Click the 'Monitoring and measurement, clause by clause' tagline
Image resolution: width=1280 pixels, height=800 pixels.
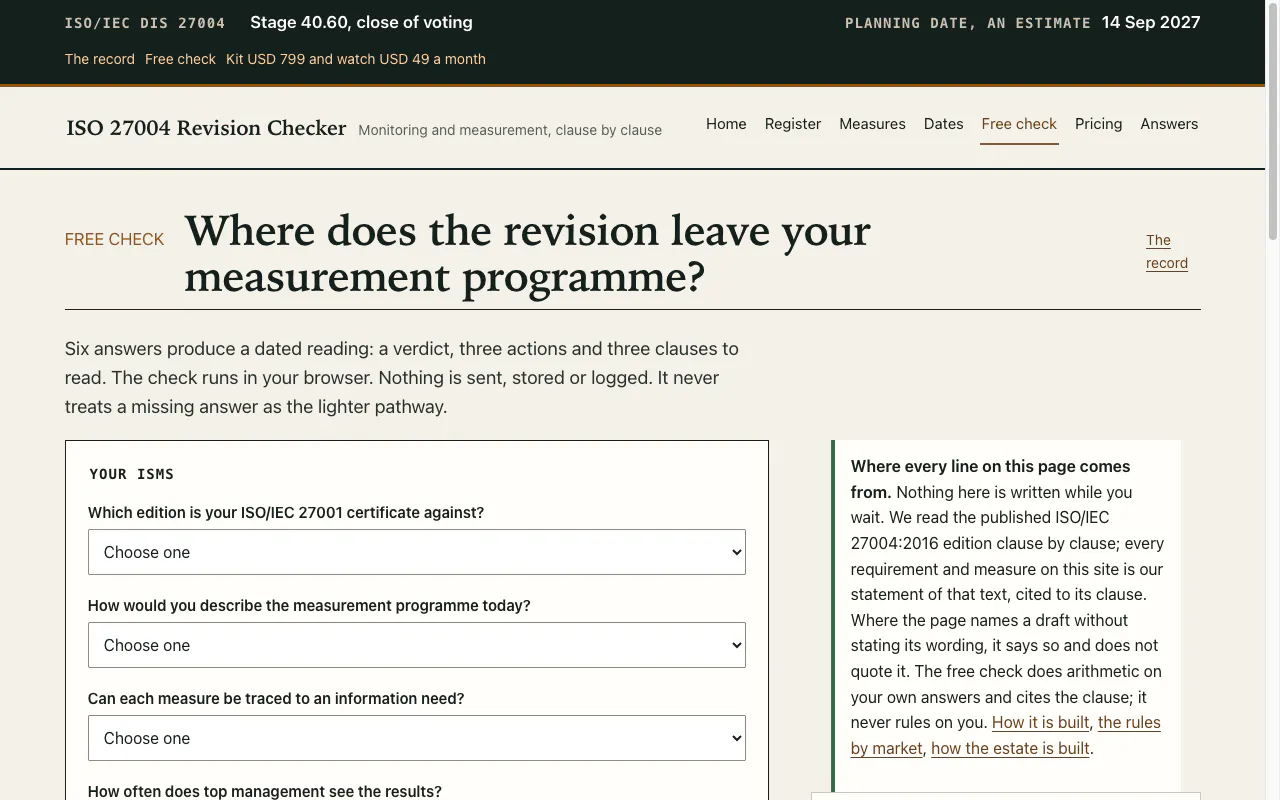[510, 130]
